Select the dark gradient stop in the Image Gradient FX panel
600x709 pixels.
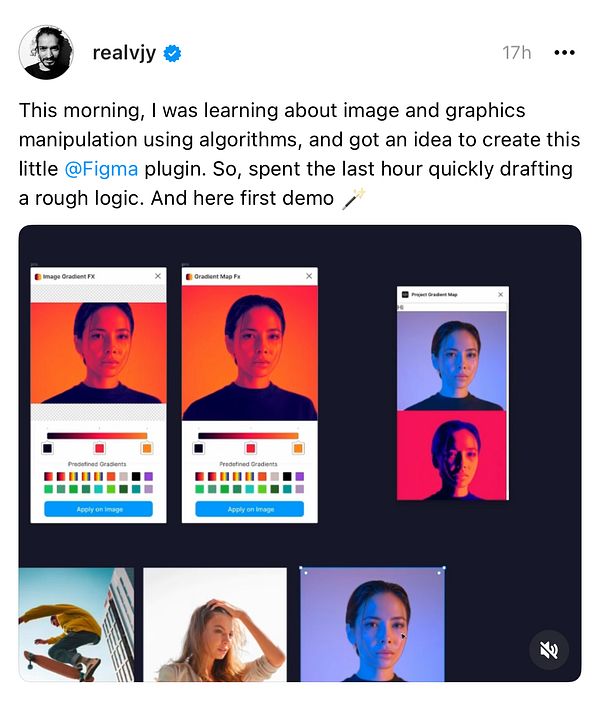(47, 448)
